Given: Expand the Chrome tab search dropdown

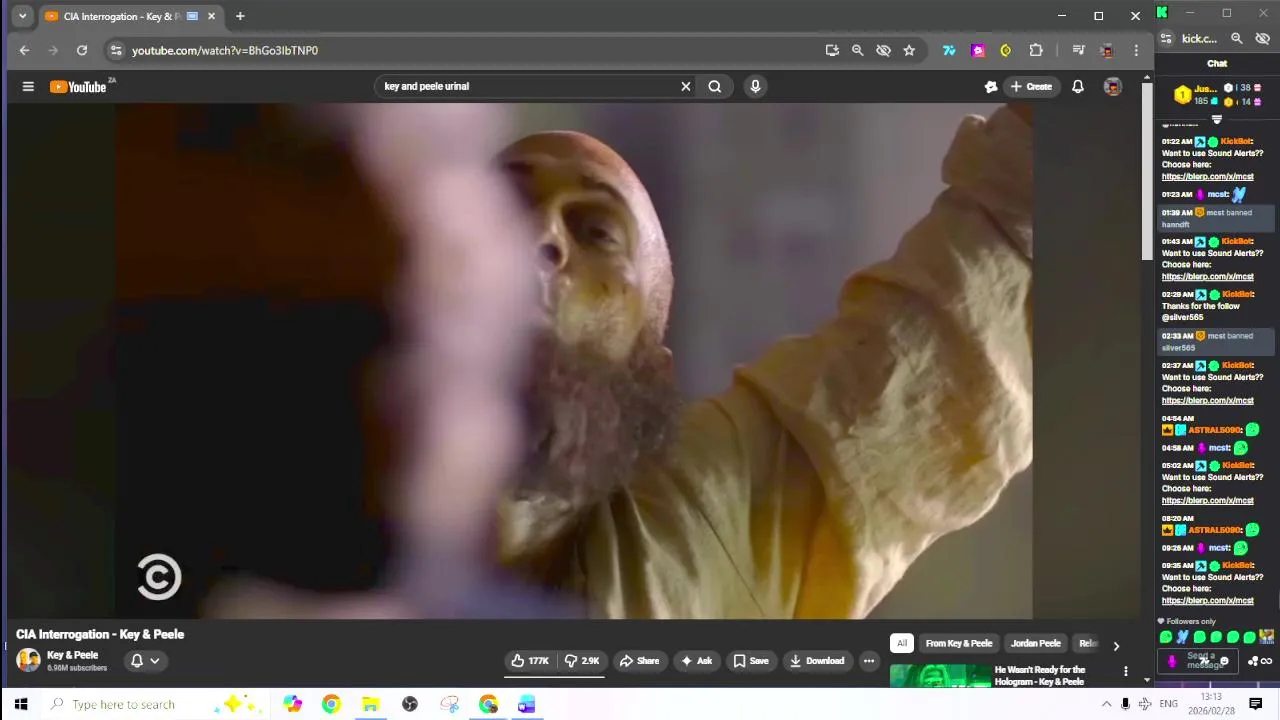Looking at the screenshot, I should 22,16.
